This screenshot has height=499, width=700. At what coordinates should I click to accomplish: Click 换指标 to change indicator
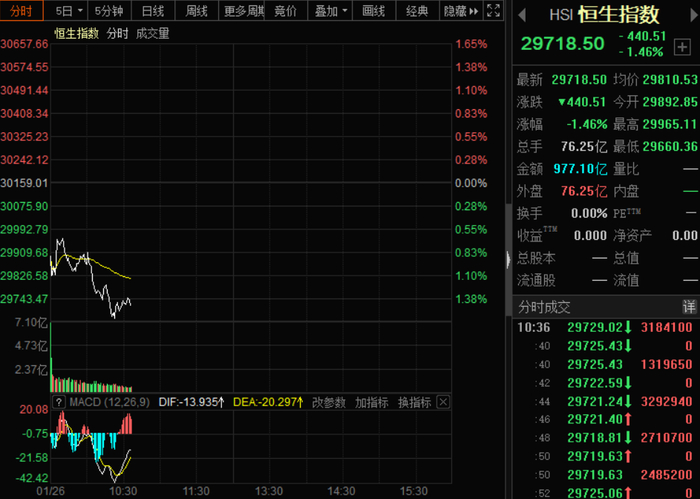[414, 402]
